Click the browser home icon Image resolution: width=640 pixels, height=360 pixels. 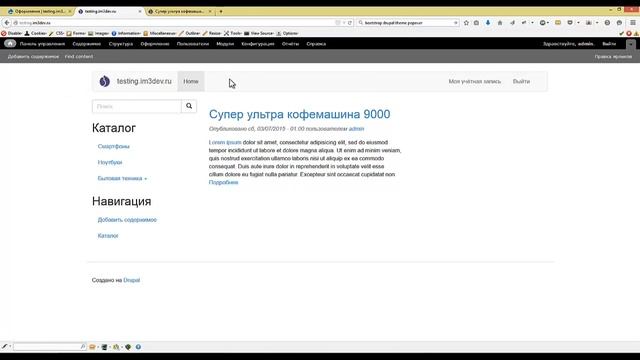(x=500, y=23)
